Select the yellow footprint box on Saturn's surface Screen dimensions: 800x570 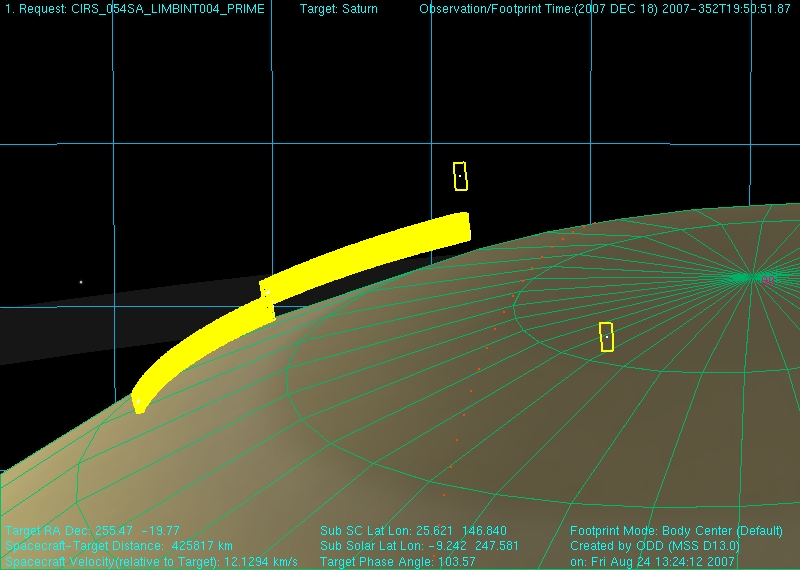(x=606, y=336)
